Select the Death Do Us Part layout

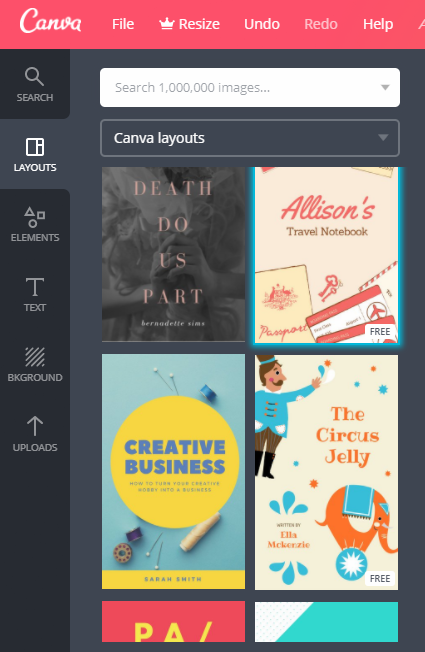pyautogui.click(x=173, y=254)
